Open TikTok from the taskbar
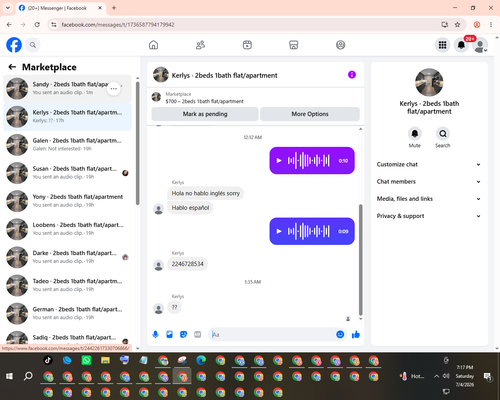This screenshot has height=400, width=500. [48, 360]
